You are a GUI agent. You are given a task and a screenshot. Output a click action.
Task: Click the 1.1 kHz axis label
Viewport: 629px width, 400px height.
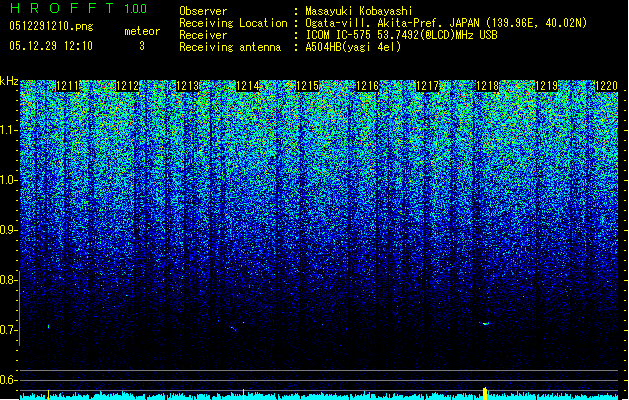(x=8, y=130)
